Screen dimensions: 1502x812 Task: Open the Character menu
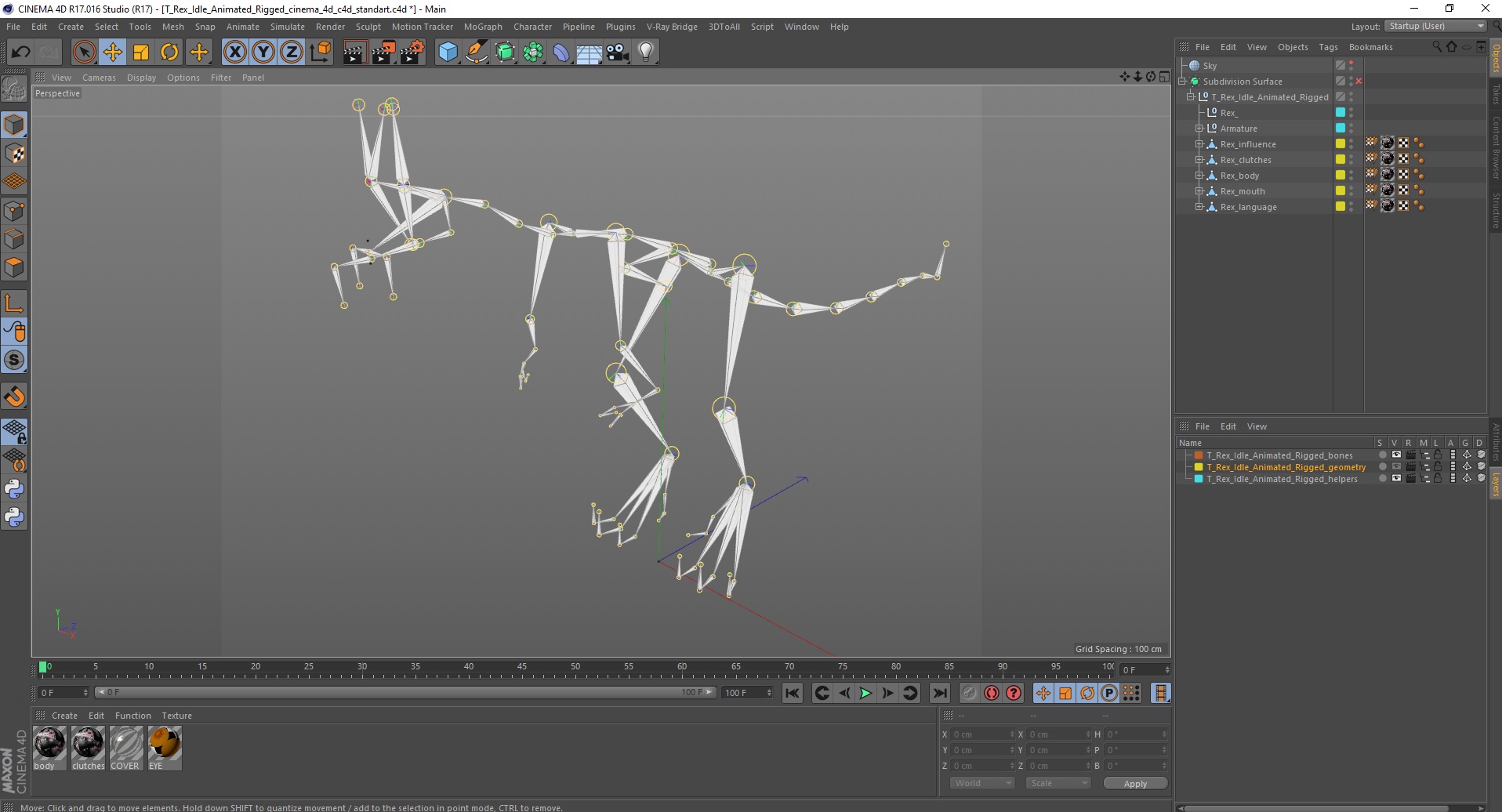pyautogui.click(x=532, y=27)
